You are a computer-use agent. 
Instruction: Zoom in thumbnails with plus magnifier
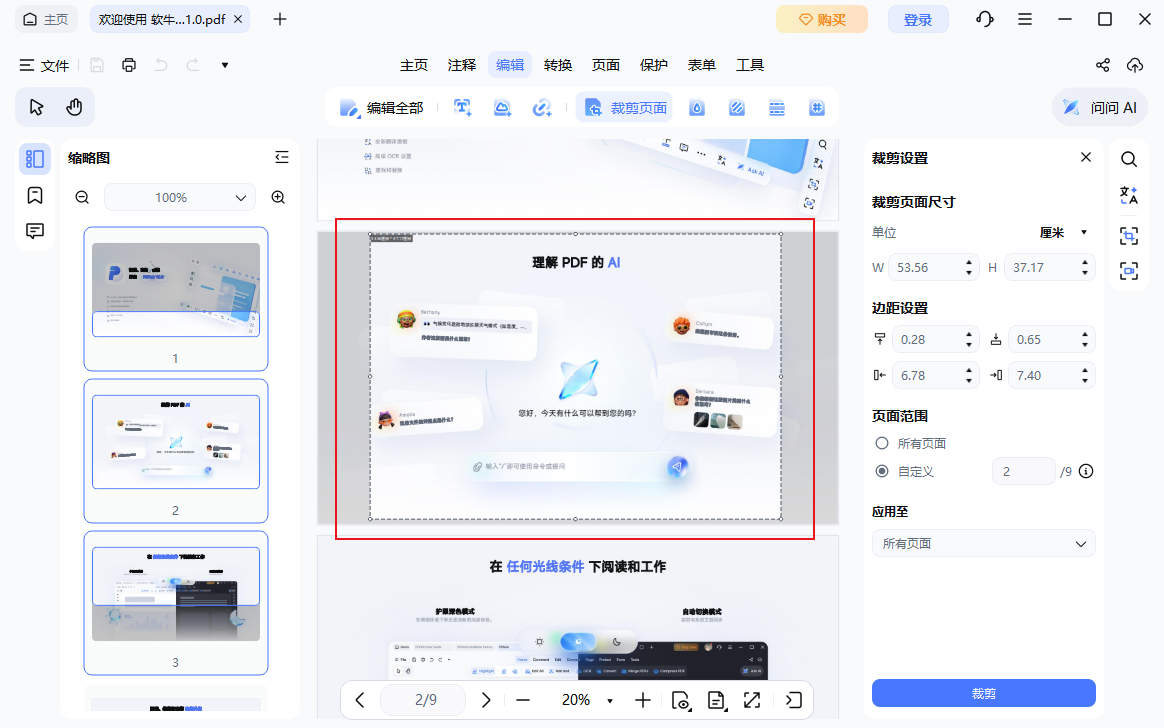(x=278, y=197)
